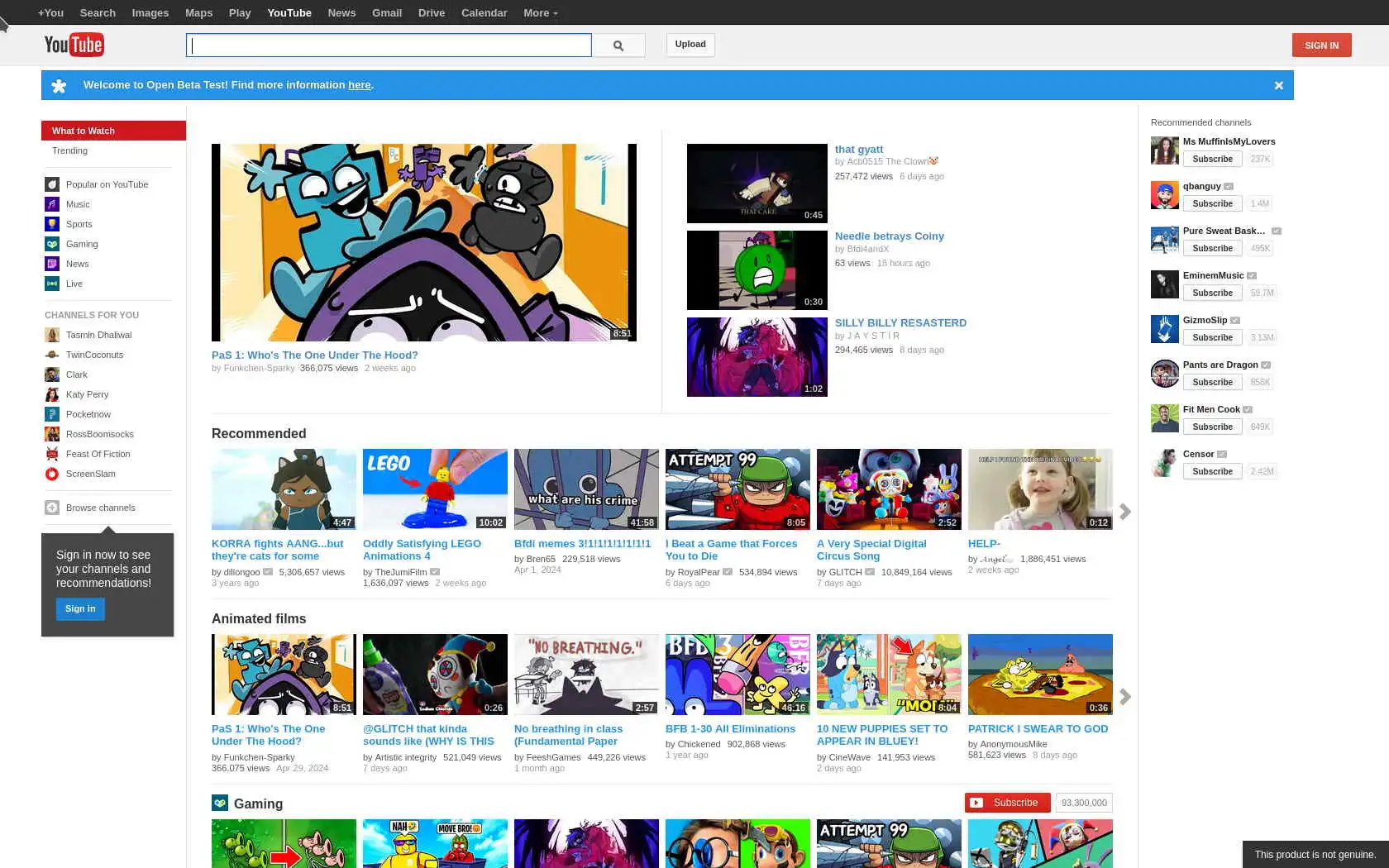Open EminemMusic channel avatar
Image resolution: width=1389 pixels, height=868 pixels.
[1164, 284]
